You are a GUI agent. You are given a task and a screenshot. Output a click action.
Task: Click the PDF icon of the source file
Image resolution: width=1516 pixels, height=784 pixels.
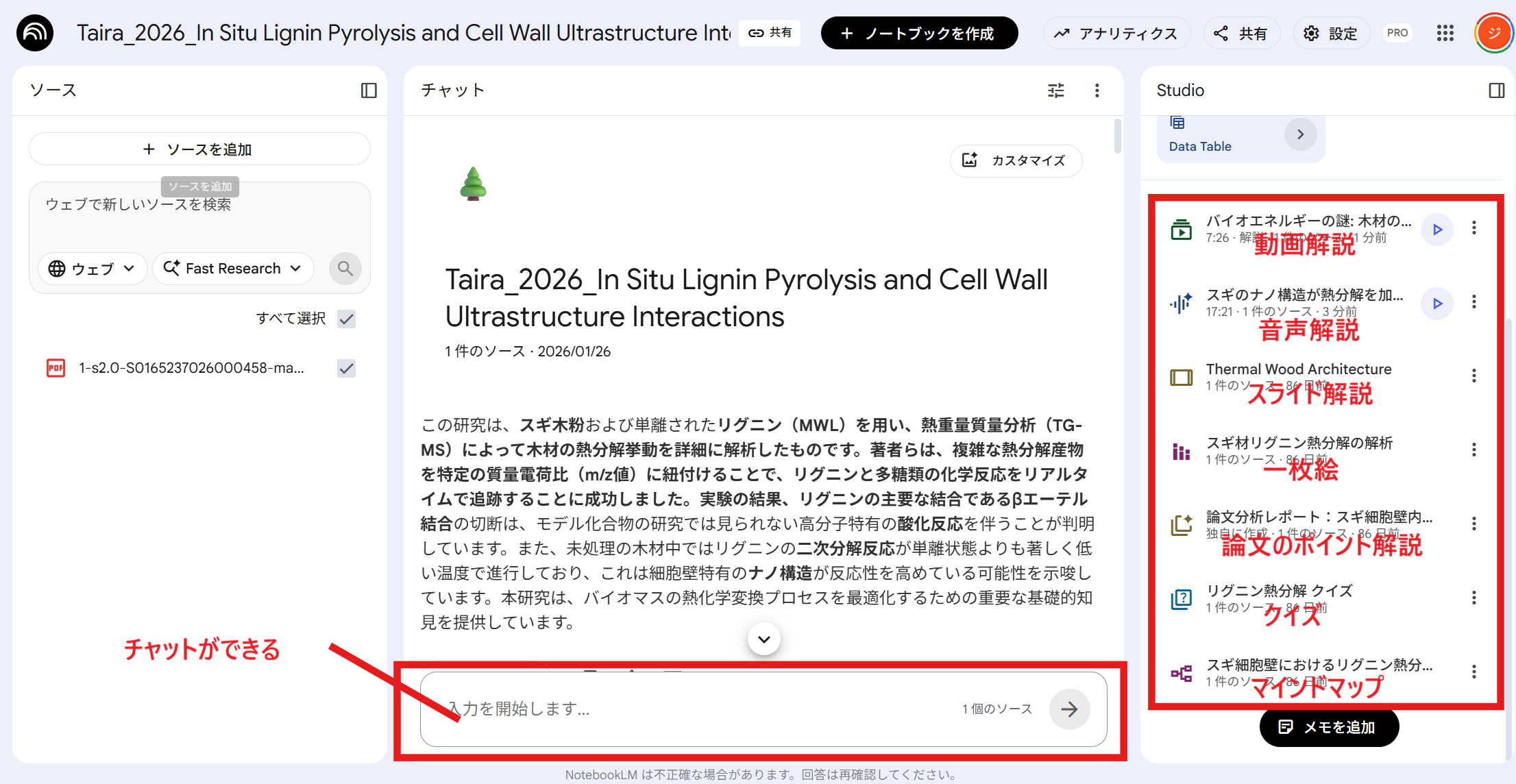point(56,368)
